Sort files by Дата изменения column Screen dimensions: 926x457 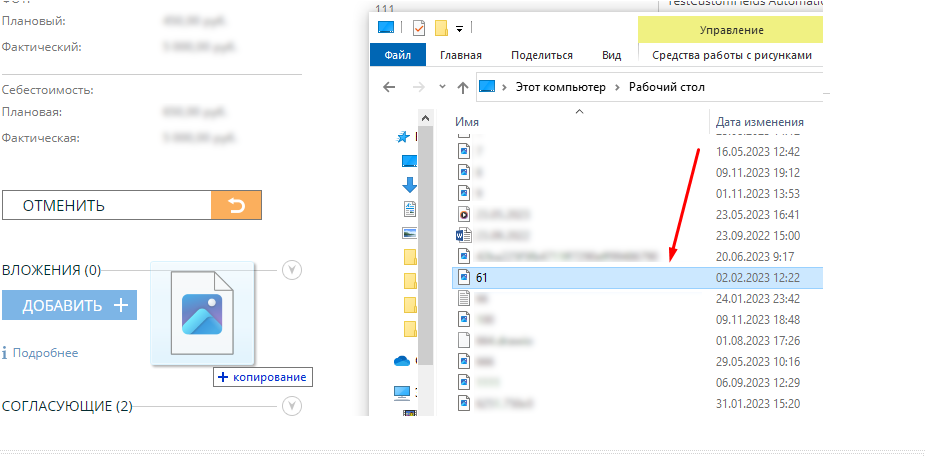pyautogui.click(x=759, y=122)
